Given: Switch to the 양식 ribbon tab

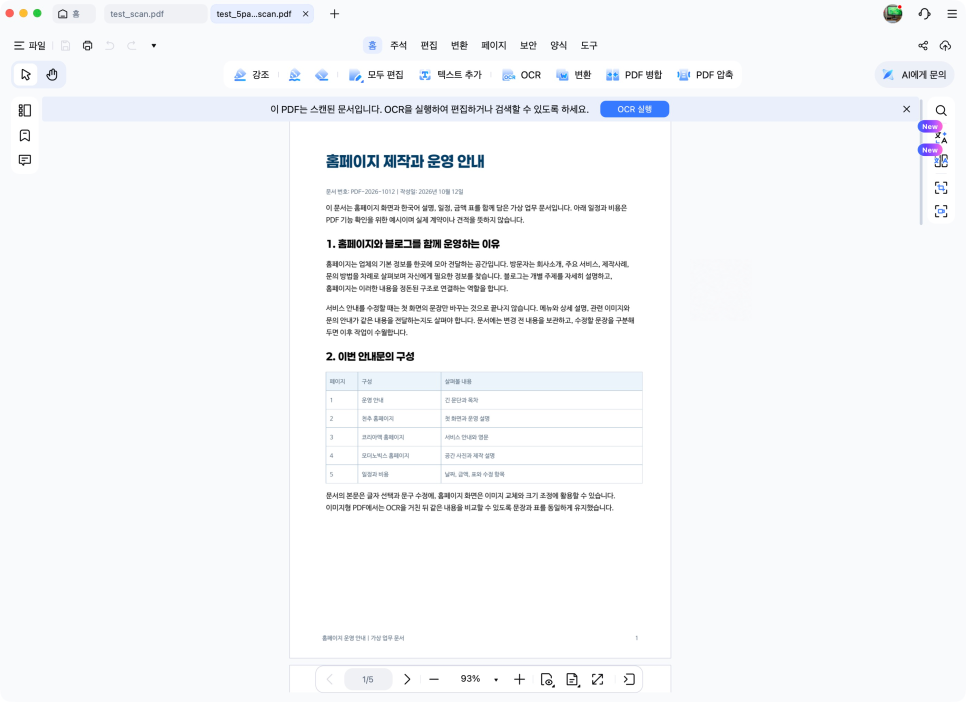Looking at the screenshot, I should coord(558,45).
